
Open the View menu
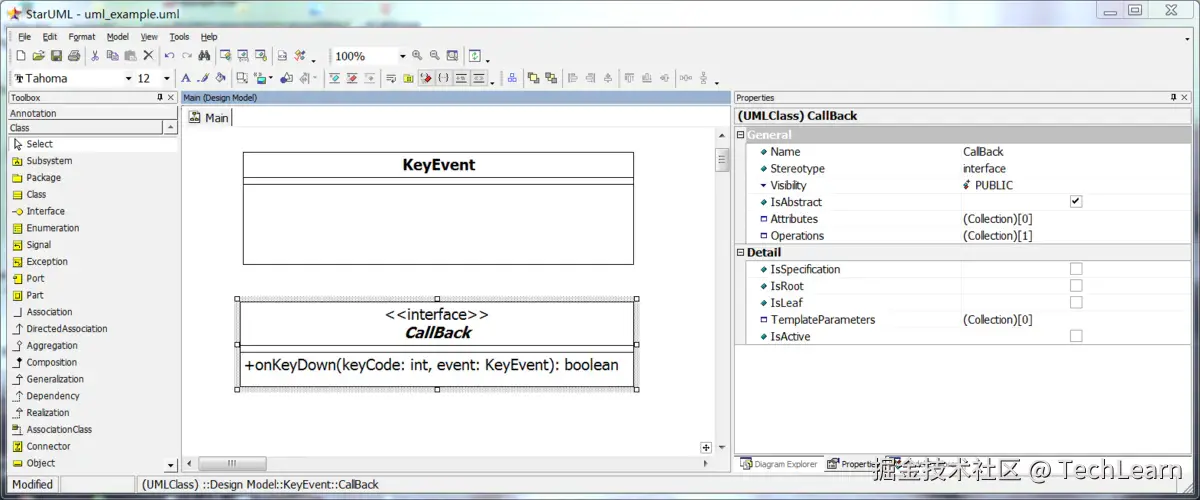coord(149,37)
